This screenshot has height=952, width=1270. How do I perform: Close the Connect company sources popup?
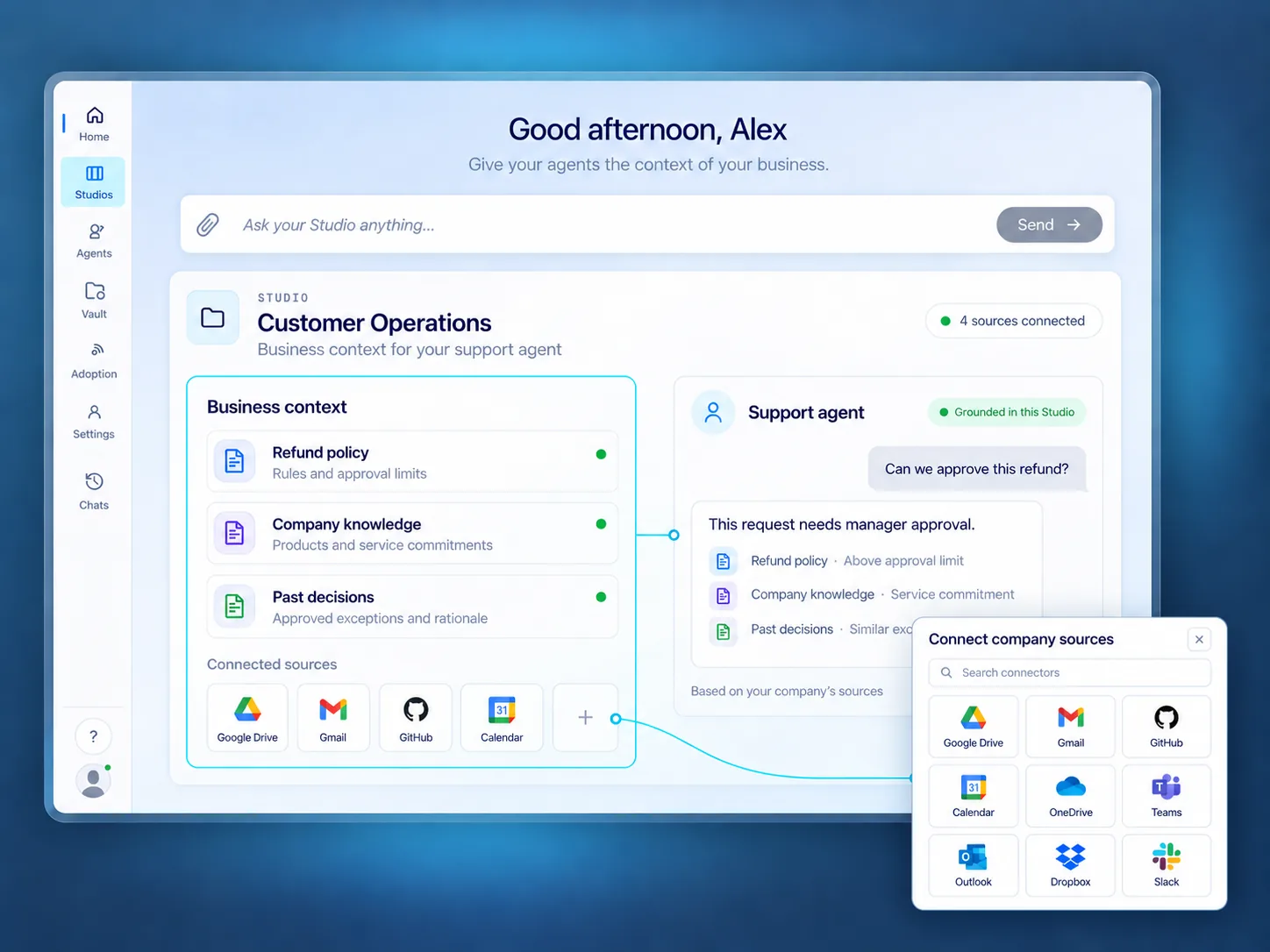tap(1199, 639)
